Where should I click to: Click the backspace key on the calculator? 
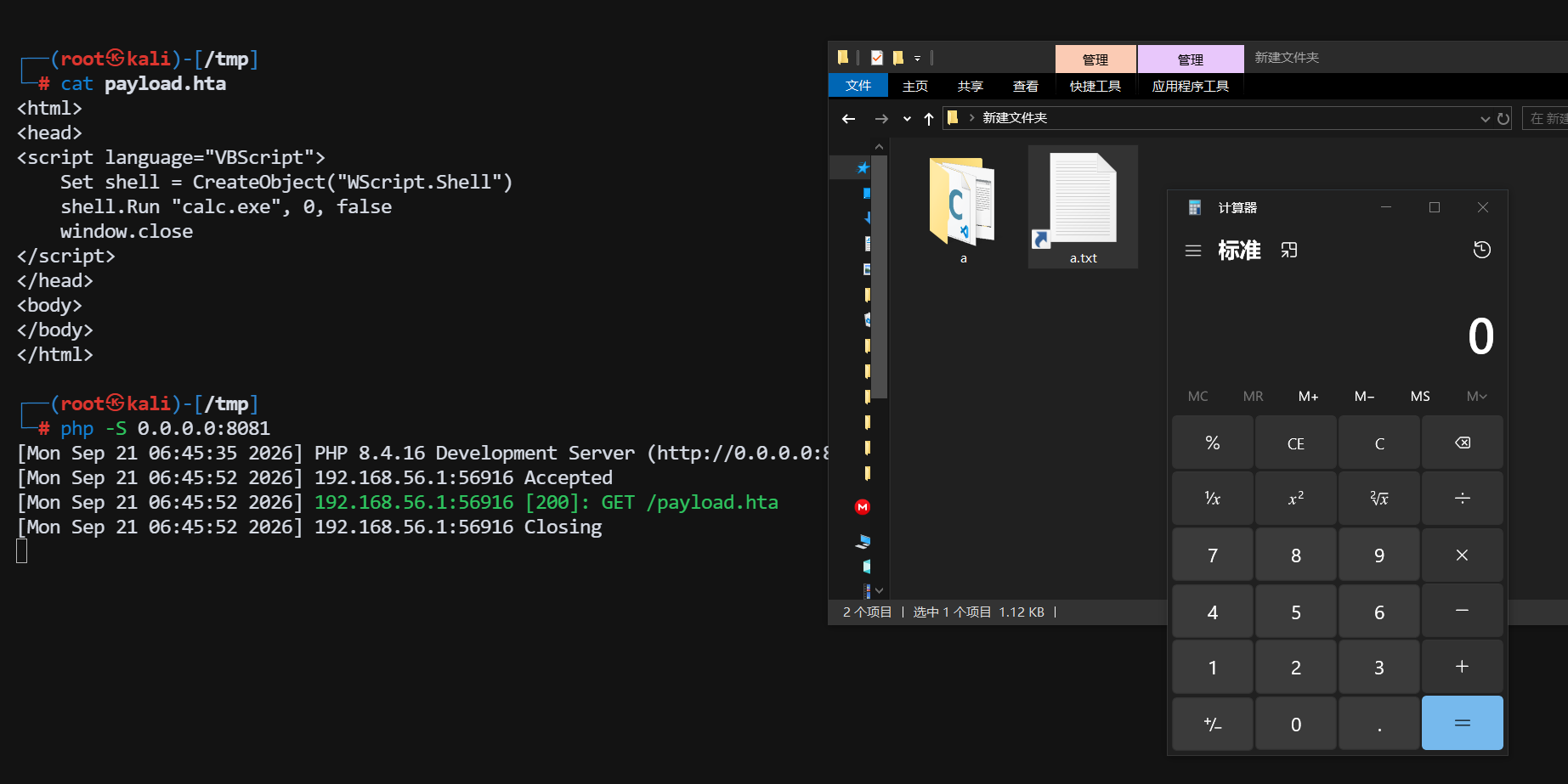(x=1463, y=443)
